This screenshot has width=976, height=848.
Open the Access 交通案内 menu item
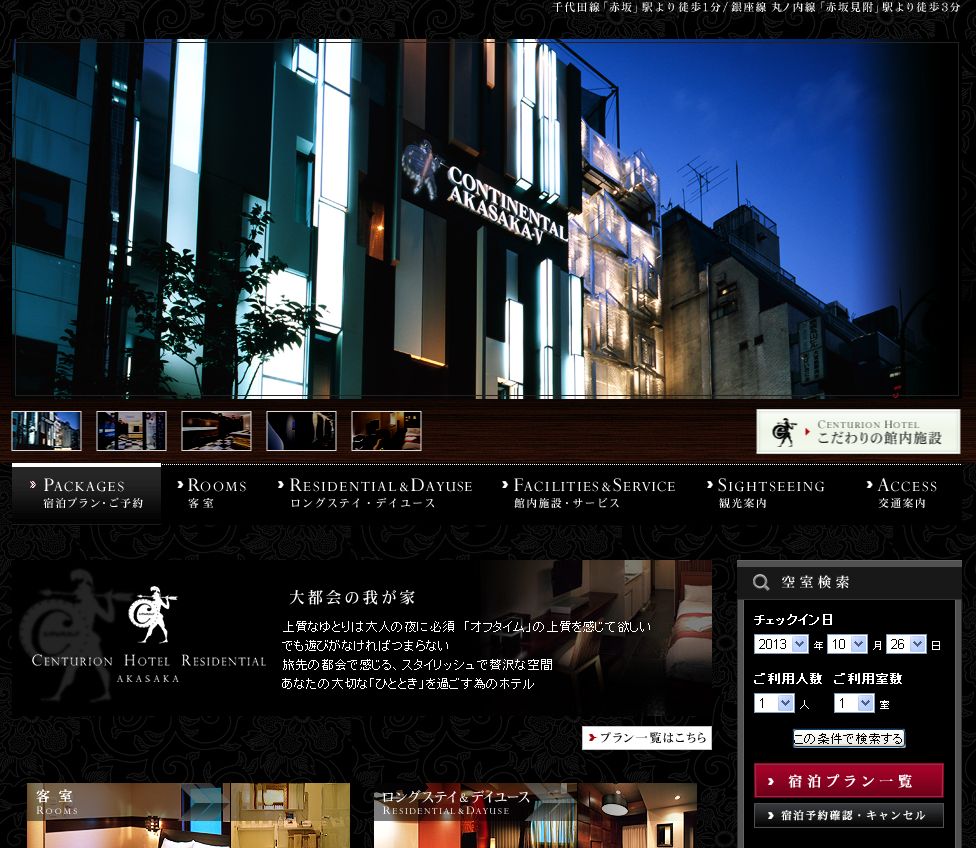[902, 493]
